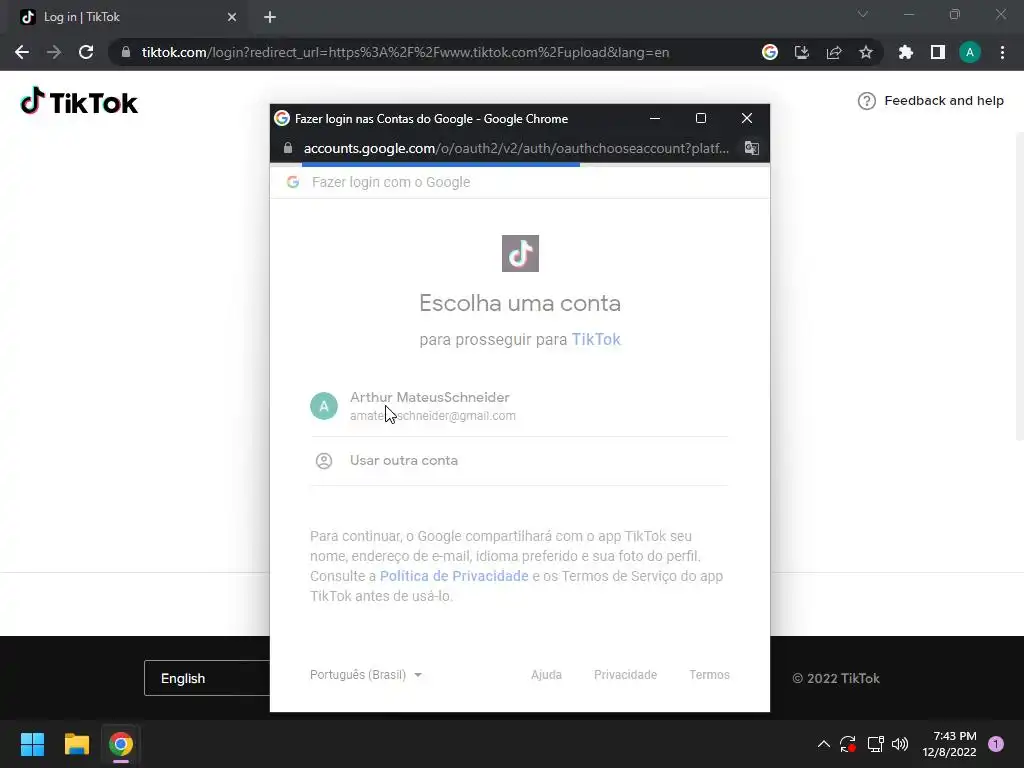
Task: Open the volume control tray icon
Action: (x=900, y=744)
